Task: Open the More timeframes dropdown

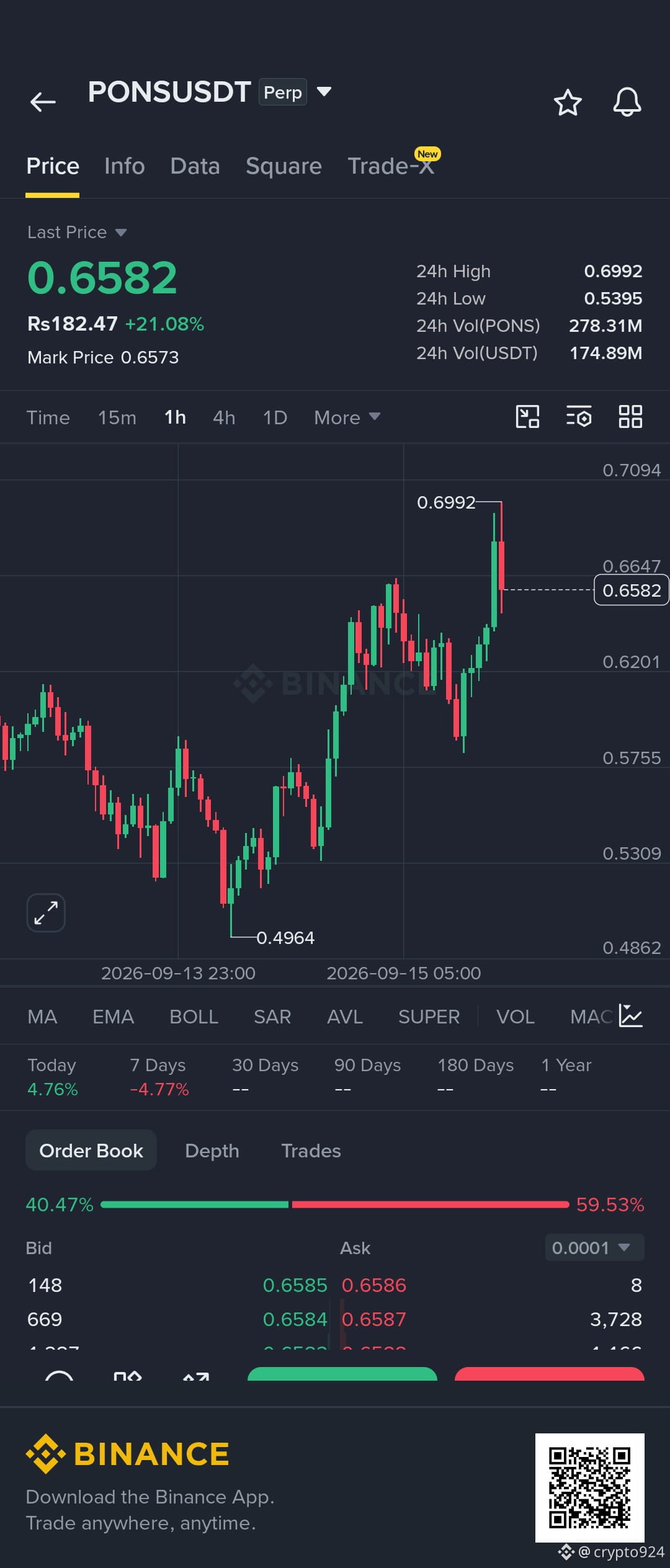Action: point(347,417)
